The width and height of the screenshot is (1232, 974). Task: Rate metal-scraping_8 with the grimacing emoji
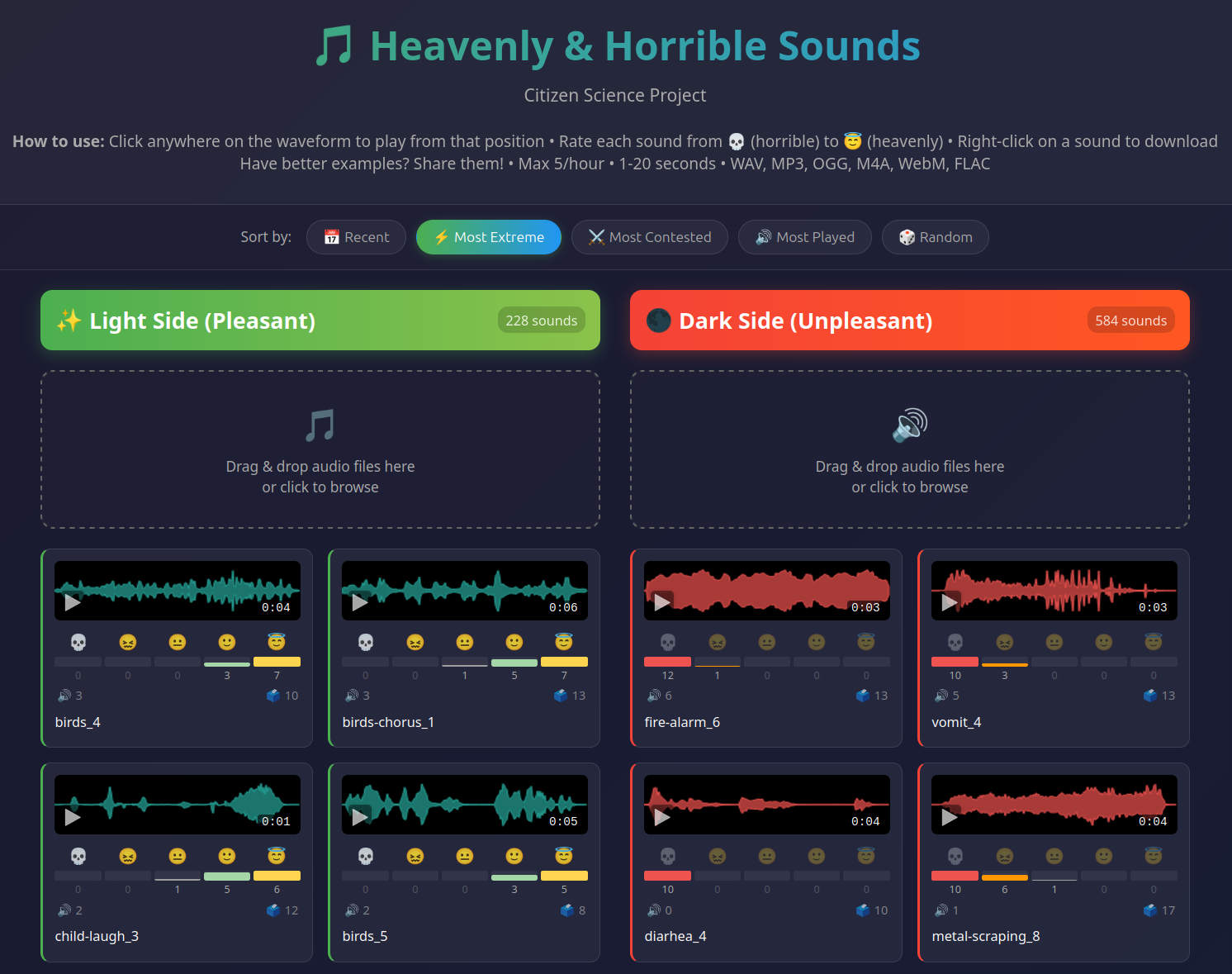1005,856
